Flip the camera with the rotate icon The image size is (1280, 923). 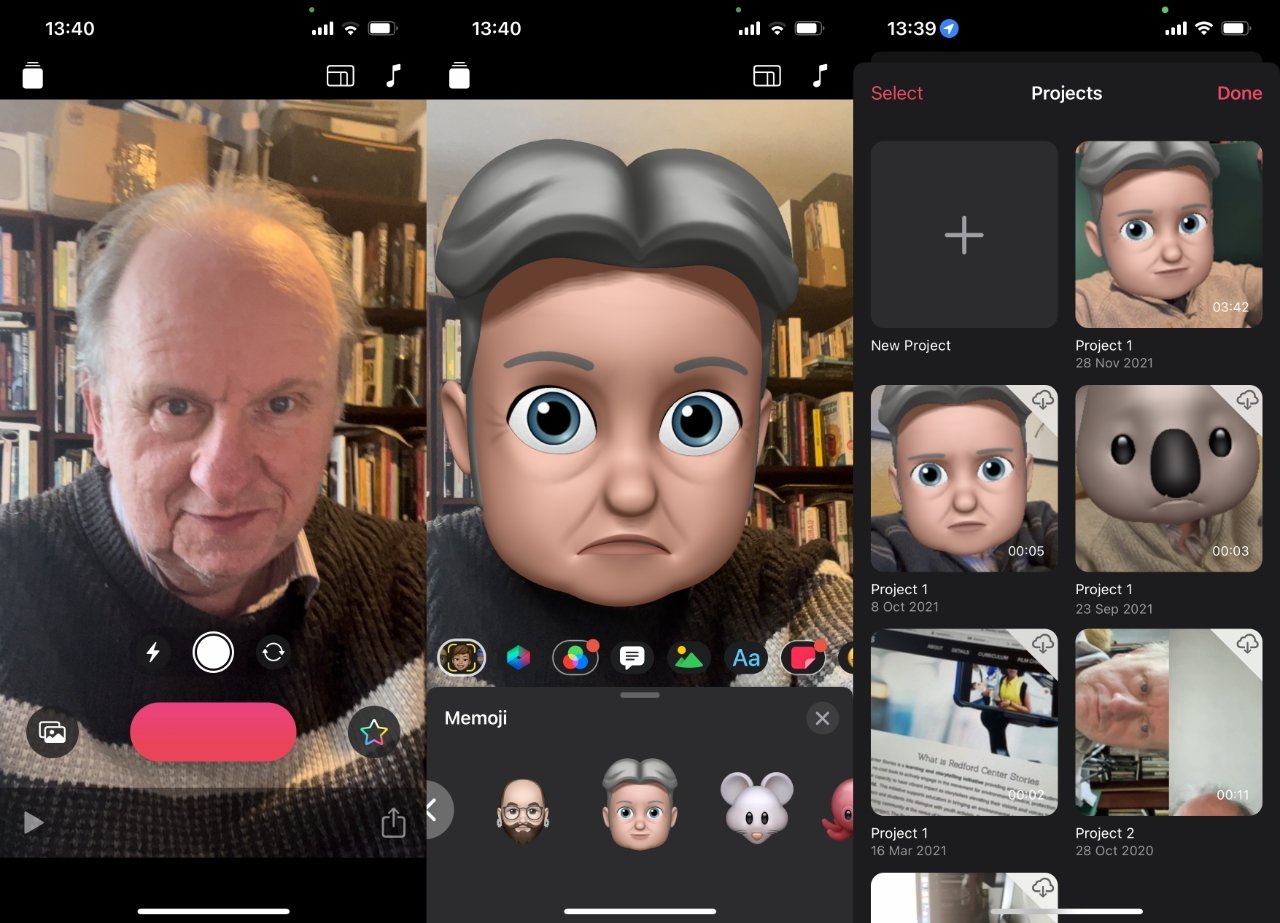(273, 653)
